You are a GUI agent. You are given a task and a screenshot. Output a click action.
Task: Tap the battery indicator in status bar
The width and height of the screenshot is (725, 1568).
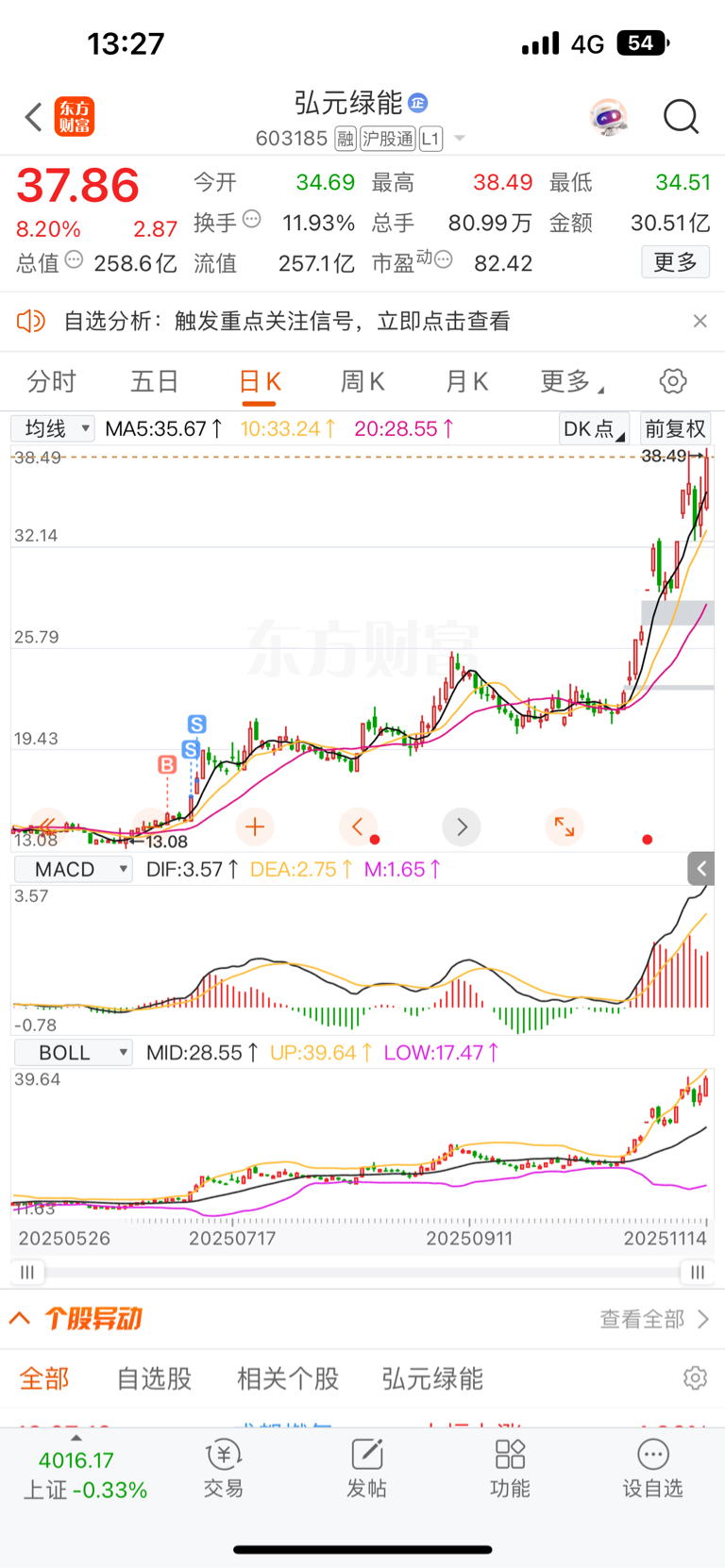pyautogui.click(x=643, y=42)
